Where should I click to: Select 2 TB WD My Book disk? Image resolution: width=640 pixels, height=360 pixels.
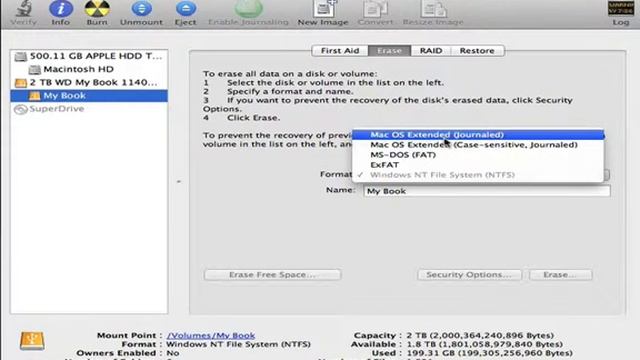(x=89, y=82)
